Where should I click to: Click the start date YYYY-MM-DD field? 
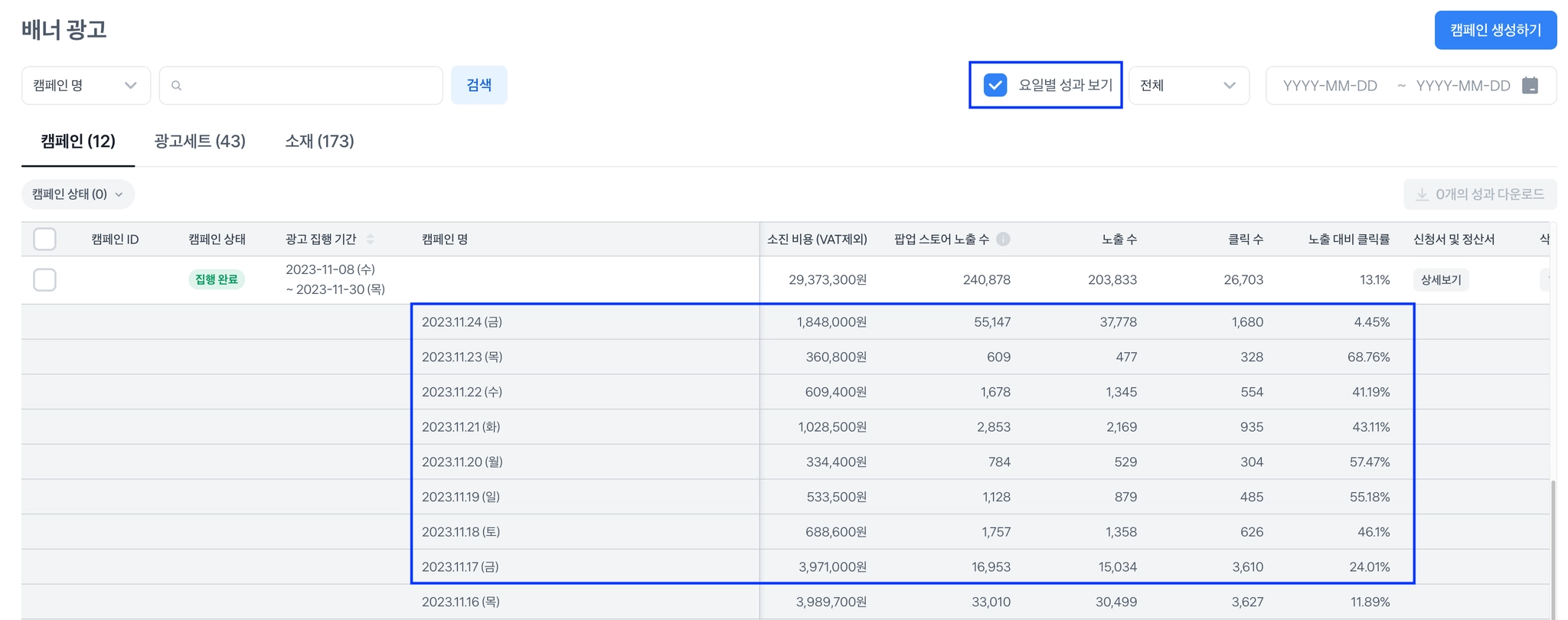[x=1330, y=85]
